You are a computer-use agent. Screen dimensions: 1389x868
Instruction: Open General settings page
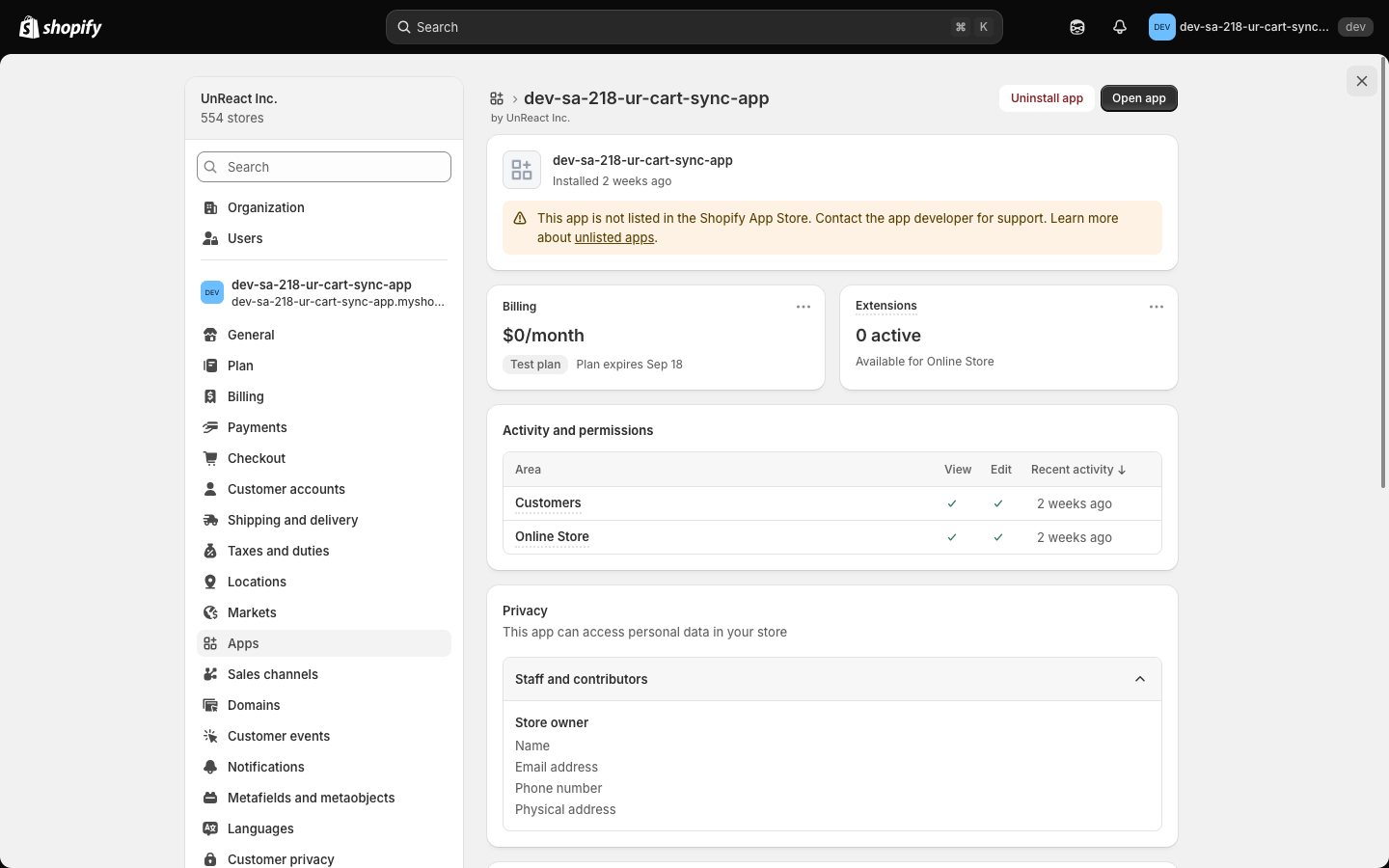324,335
